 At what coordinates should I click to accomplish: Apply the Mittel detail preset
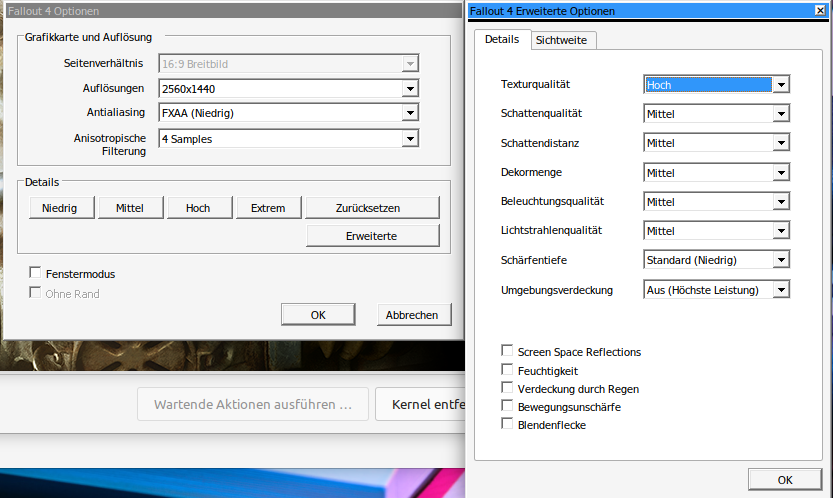[130, 208]
